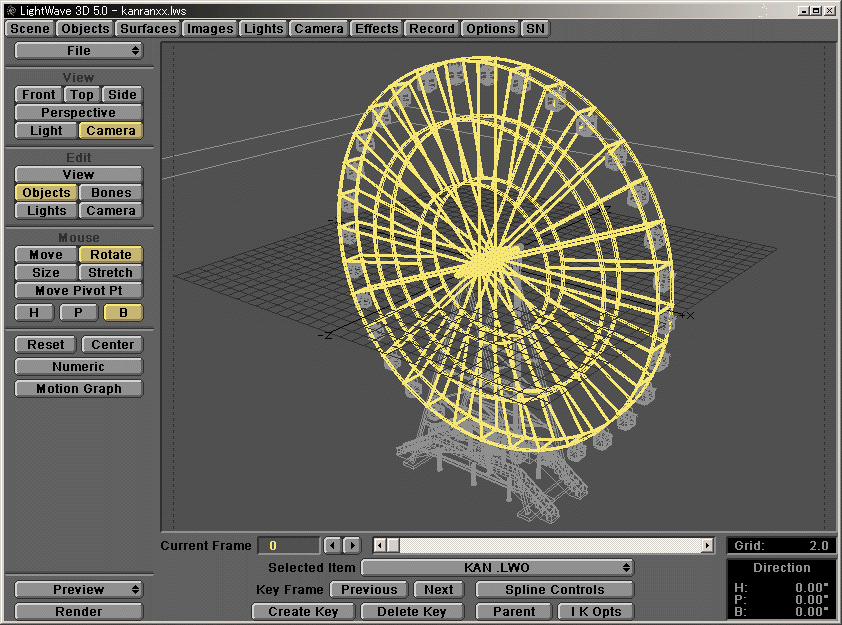Screen dimensions: 842x625
Task: Select the Perspective view
Action: (78, 112)
